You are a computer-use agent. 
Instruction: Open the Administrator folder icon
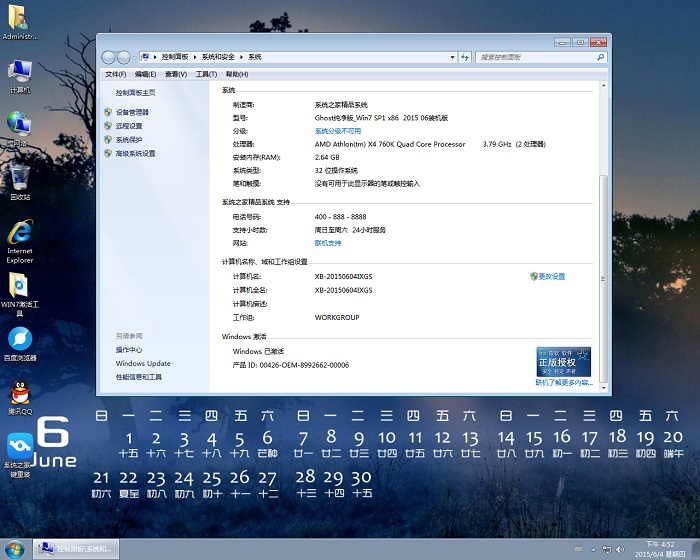20,18
